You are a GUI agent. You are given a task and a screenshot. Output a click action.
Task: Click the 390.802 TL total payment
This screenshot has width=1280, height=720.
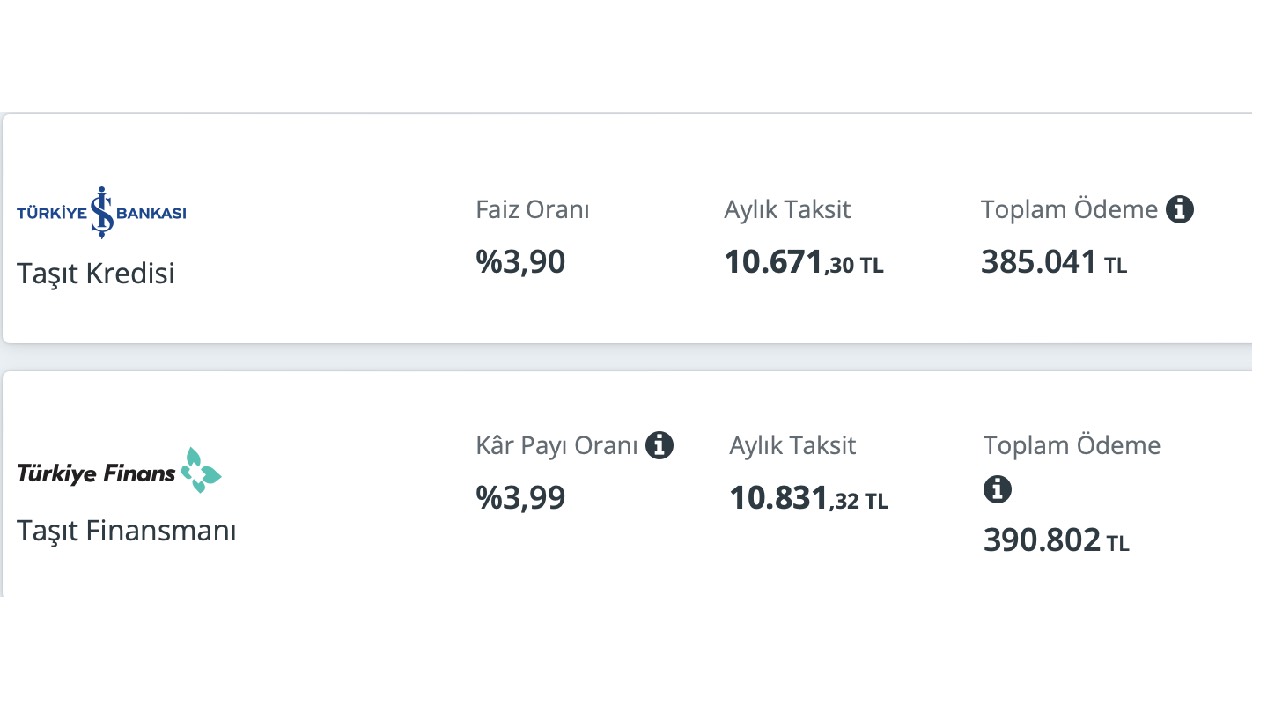coord(1057,541)
